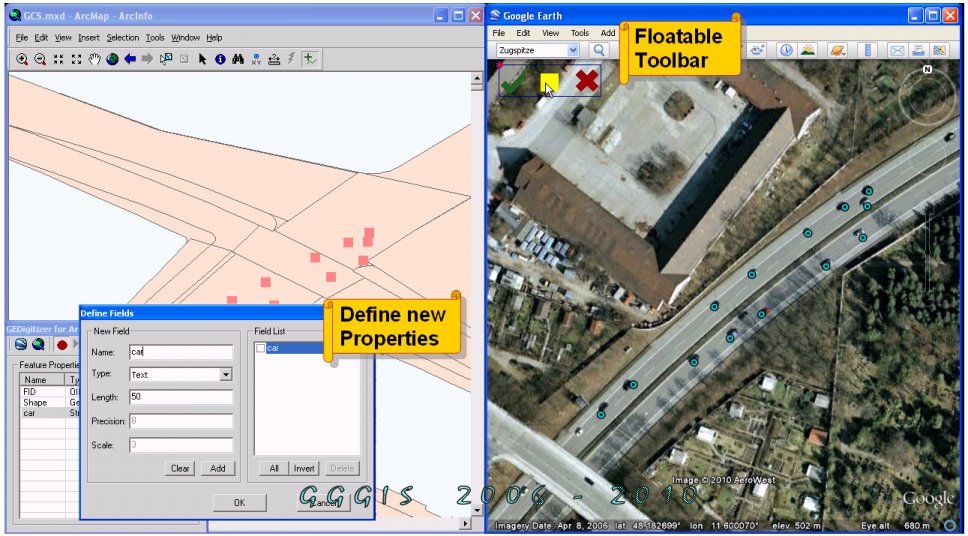Click the red record button in GEDigitizer
Screen dimensions: 968x536
[x=62, y=344]
